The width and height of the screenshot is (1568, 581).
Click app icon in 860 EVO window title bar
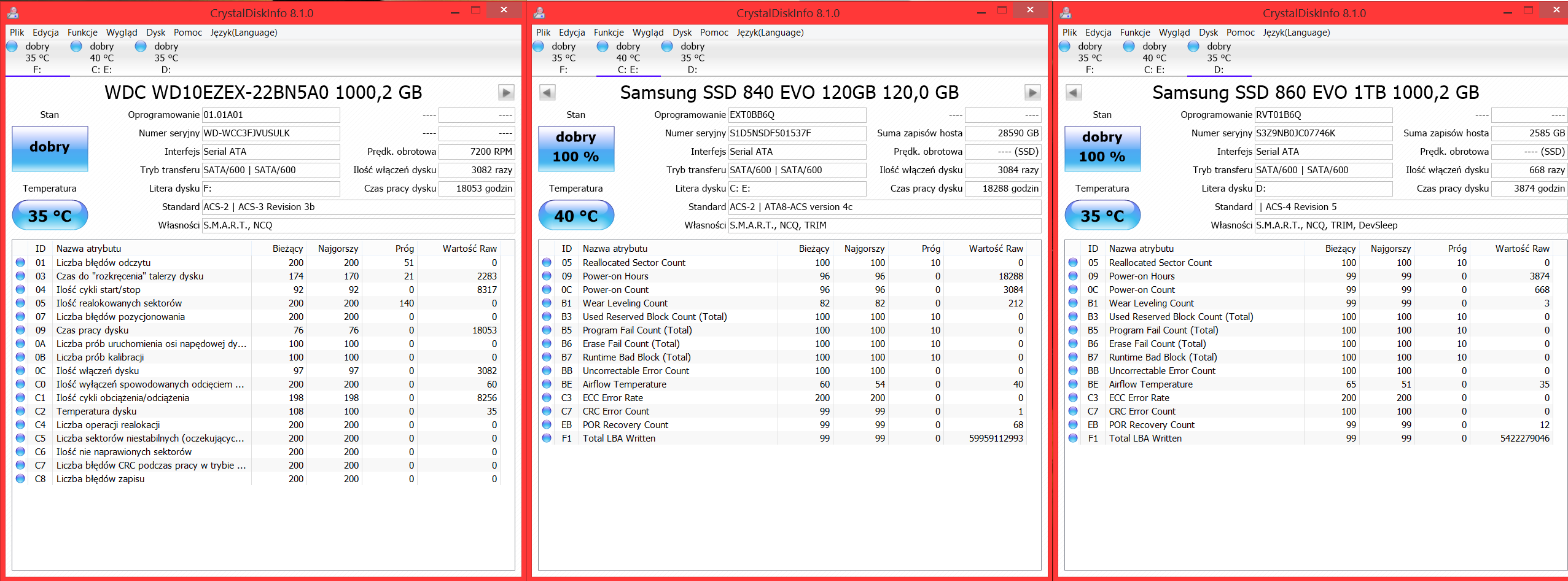[1066, 12]
